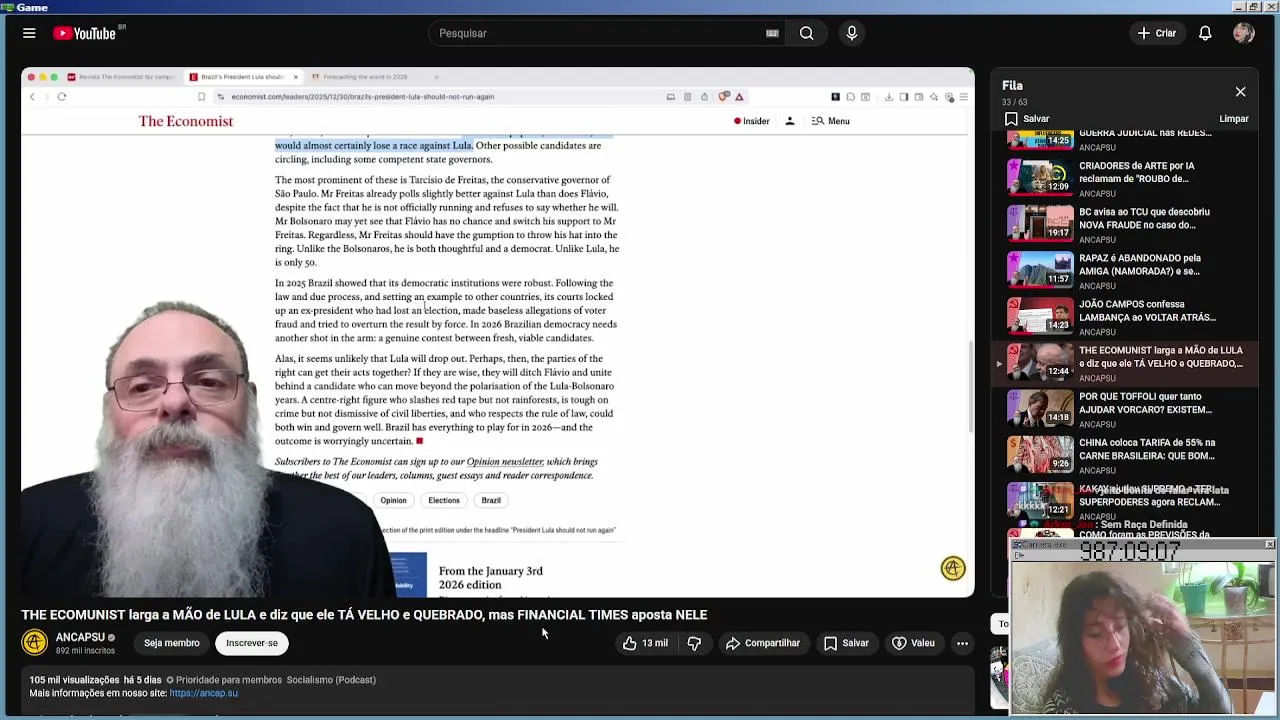Close the Fila queue panel
Image resolution: width=1280 pixels, height=720 pixels.
1240,92
